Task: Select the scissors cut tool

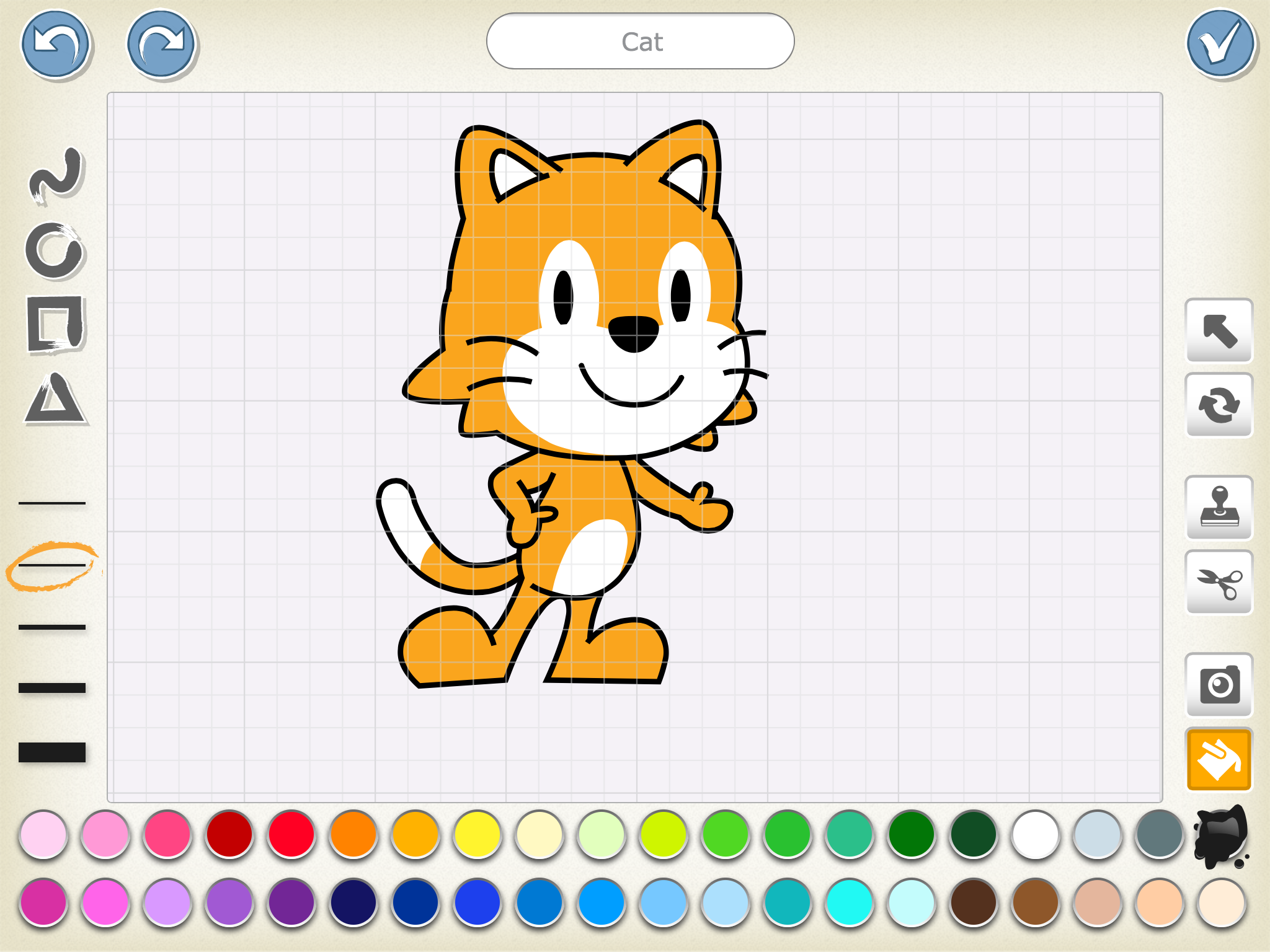Action: click(x=1219, y=583)
